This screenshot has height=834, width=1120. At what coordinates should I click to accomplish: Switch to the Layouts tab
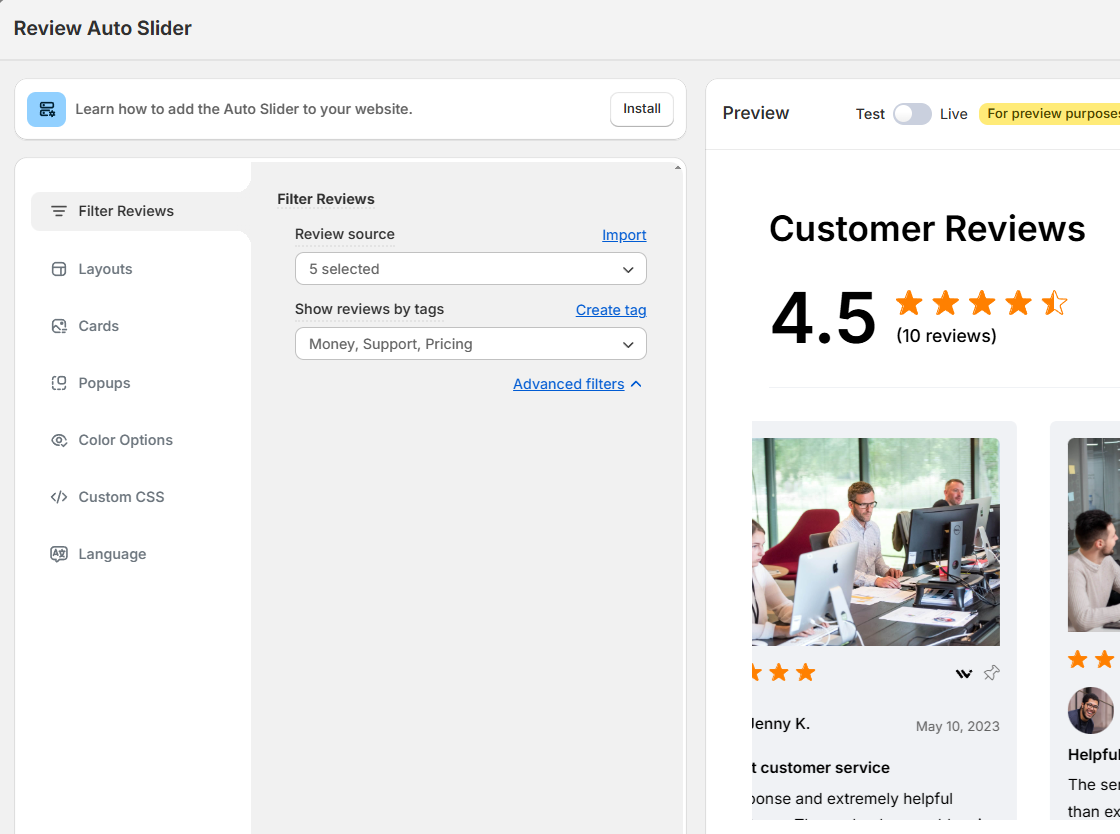pos(105,269)
